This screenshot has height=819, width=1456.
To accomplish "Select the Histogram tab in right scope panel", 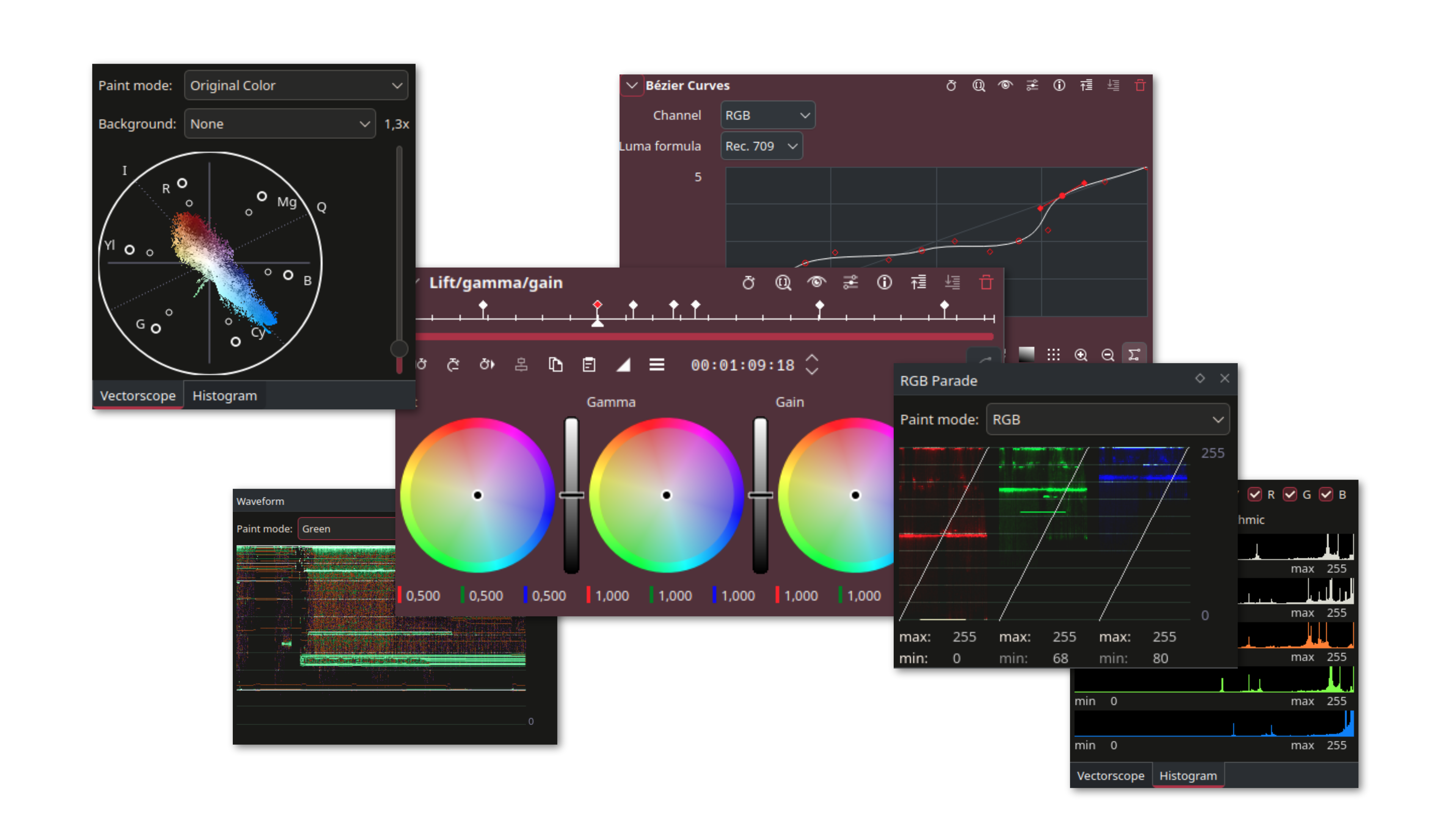I will [x=1188, y=775].
